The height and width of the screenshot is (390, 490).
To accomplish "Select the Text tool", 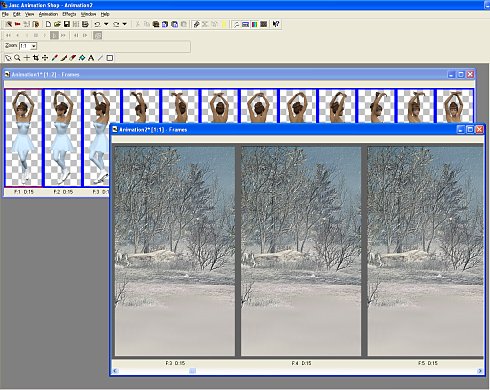I will click(91, 58).
